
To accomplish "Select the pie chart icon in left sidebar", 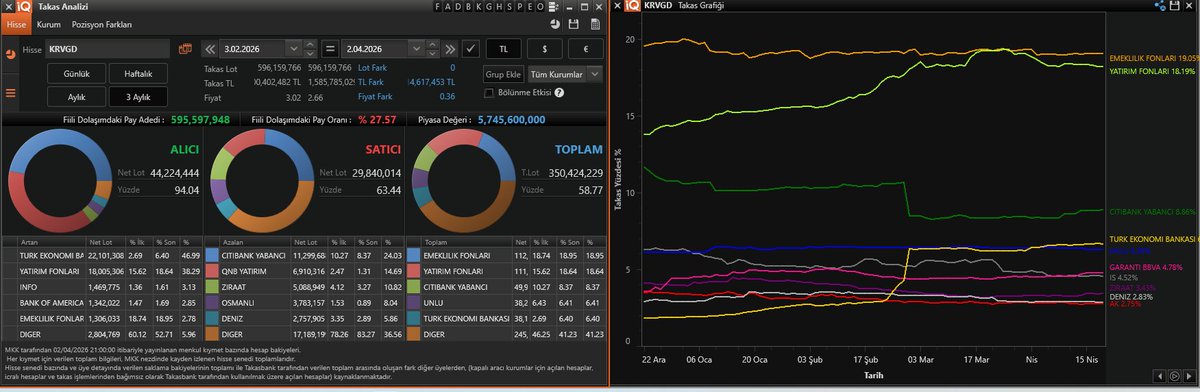I will (10, 55).
